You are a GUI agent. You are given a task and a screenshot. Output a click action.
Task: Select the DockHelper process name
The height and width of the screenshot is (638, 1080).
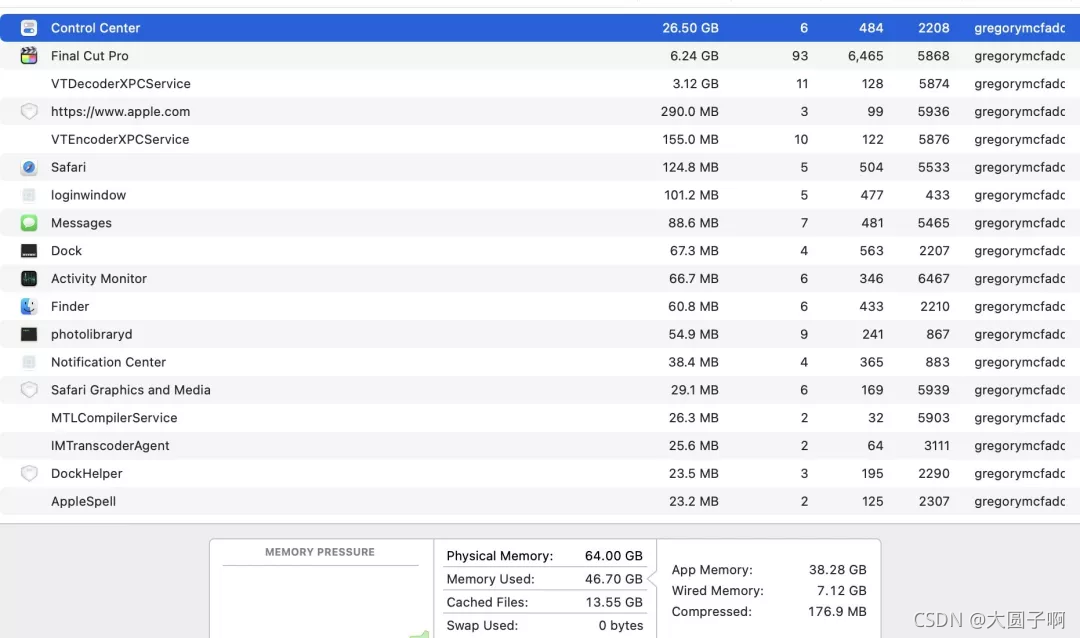click(x=87, y=473)
